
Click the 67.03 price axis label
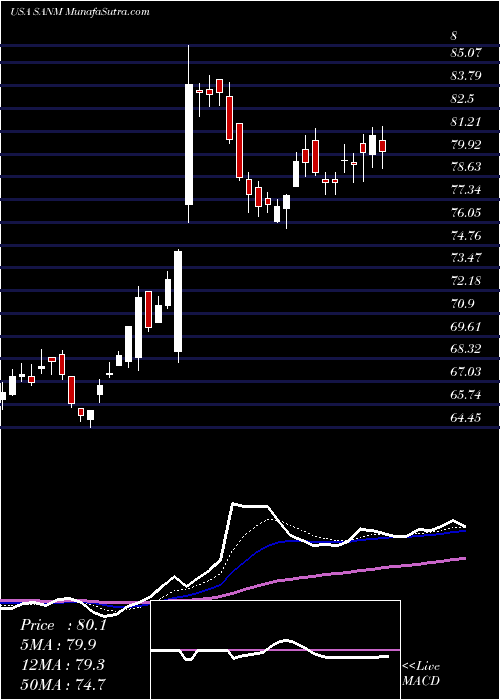coord(467,372)
